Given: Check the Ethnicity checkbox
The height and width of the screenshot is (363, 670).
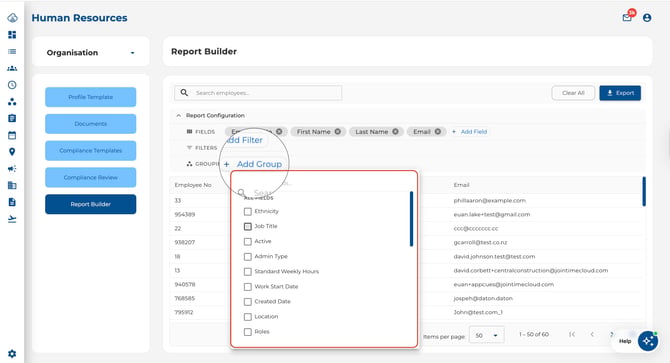Looking at the screenshot, I should click(247, 211).
